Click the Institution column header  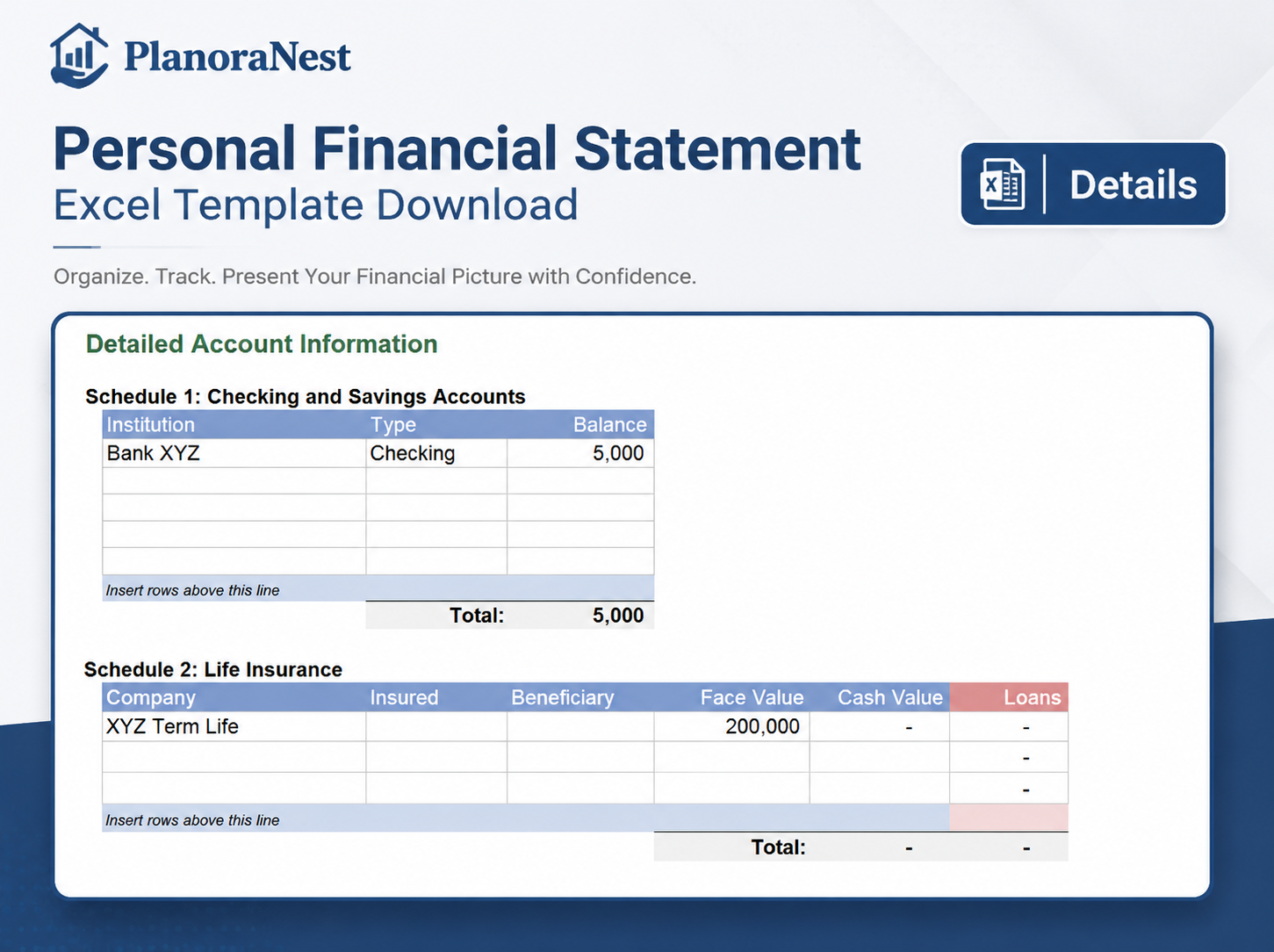(234, 425)
